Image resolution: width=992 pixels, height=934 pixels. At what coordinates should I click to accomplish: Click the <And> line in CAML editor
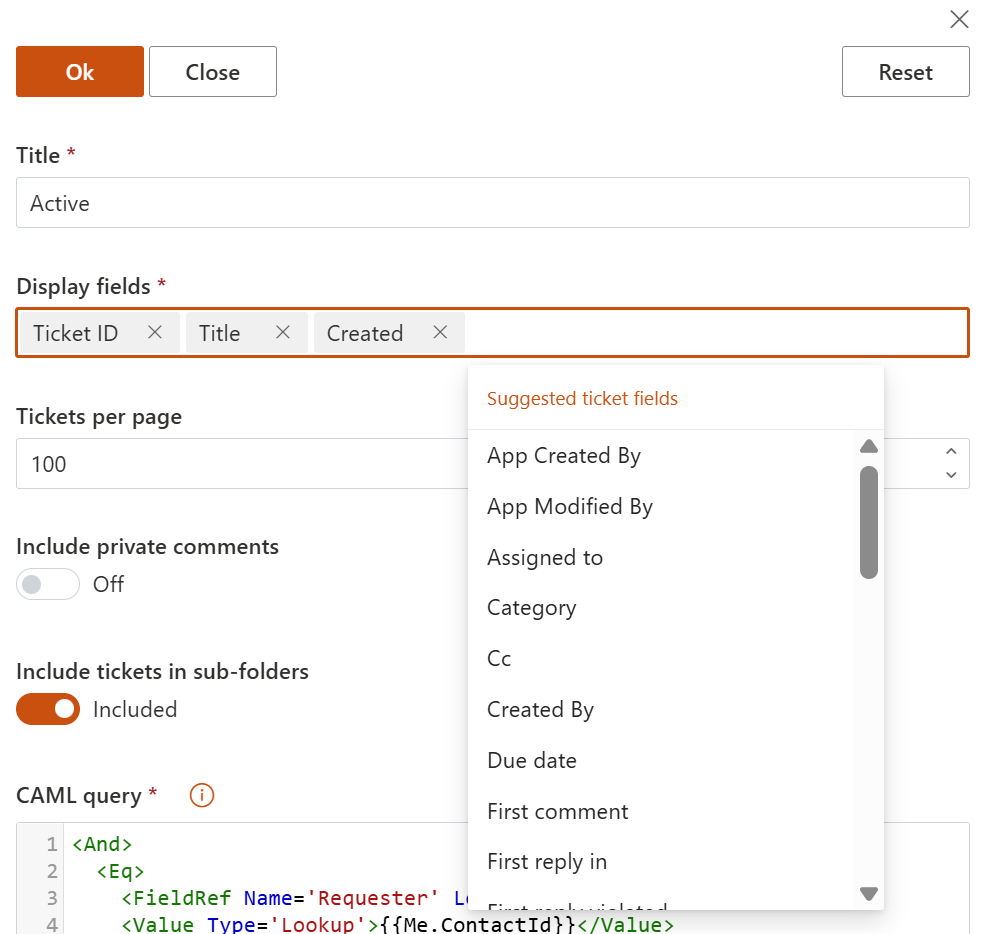(102, 844)
